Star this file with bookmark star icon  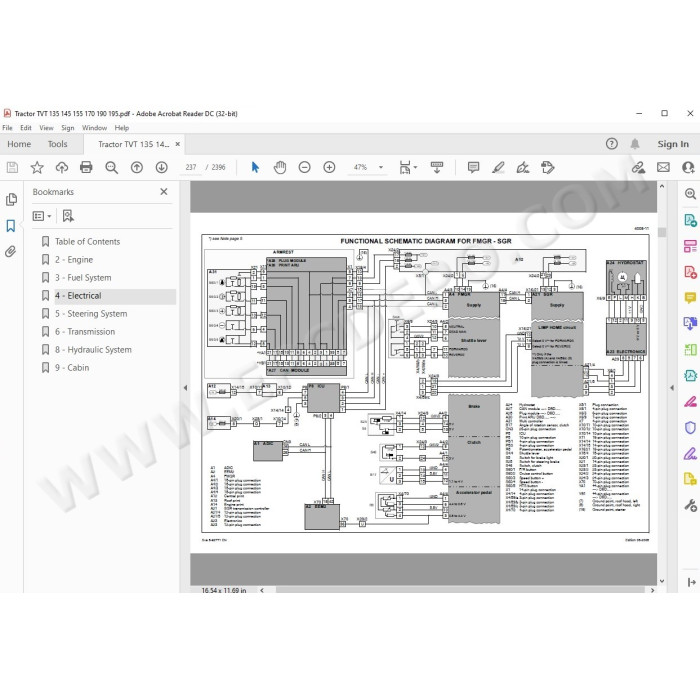(37, 167)
